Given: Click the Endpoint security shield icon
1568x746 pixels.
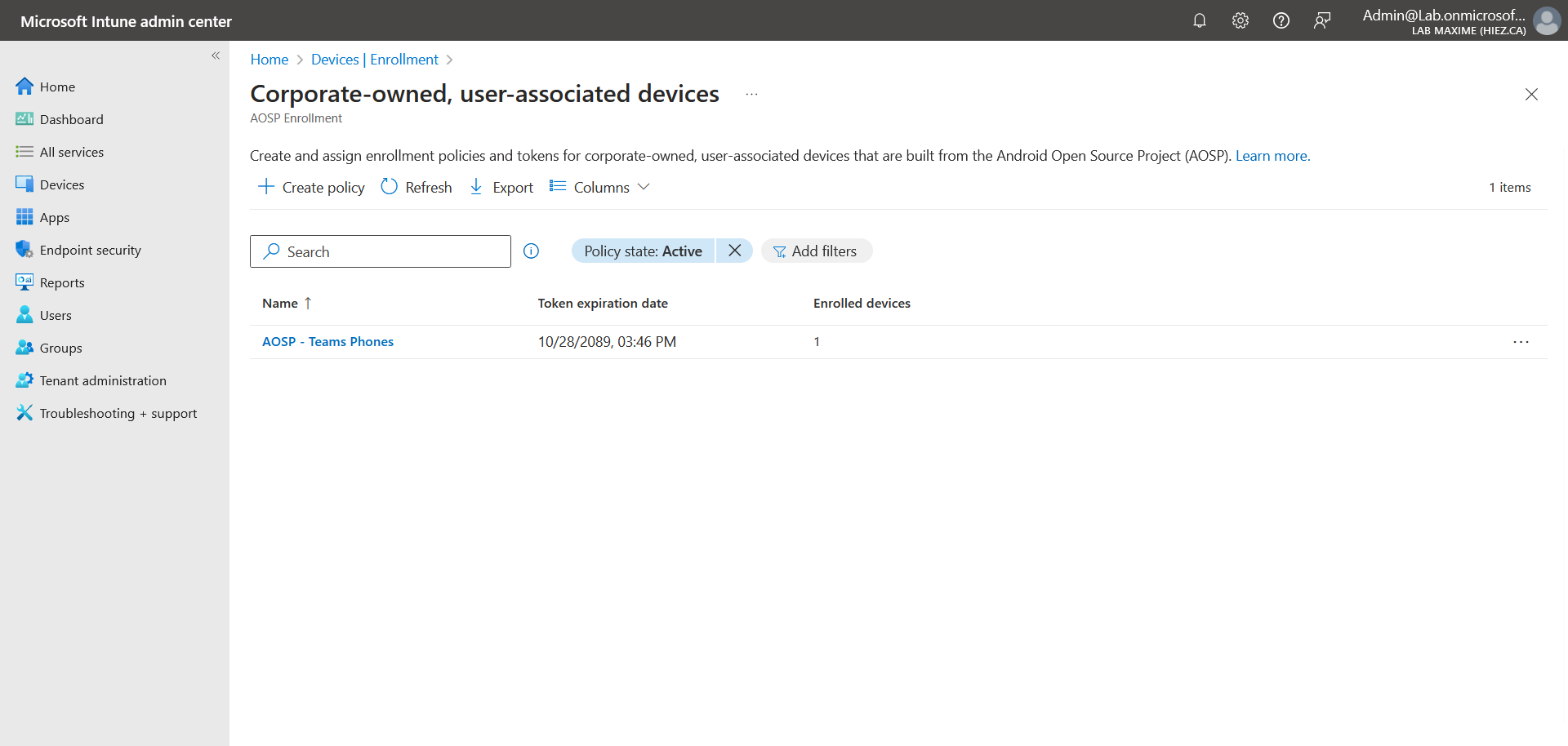Looking at the screenshot, I should 24,250.
